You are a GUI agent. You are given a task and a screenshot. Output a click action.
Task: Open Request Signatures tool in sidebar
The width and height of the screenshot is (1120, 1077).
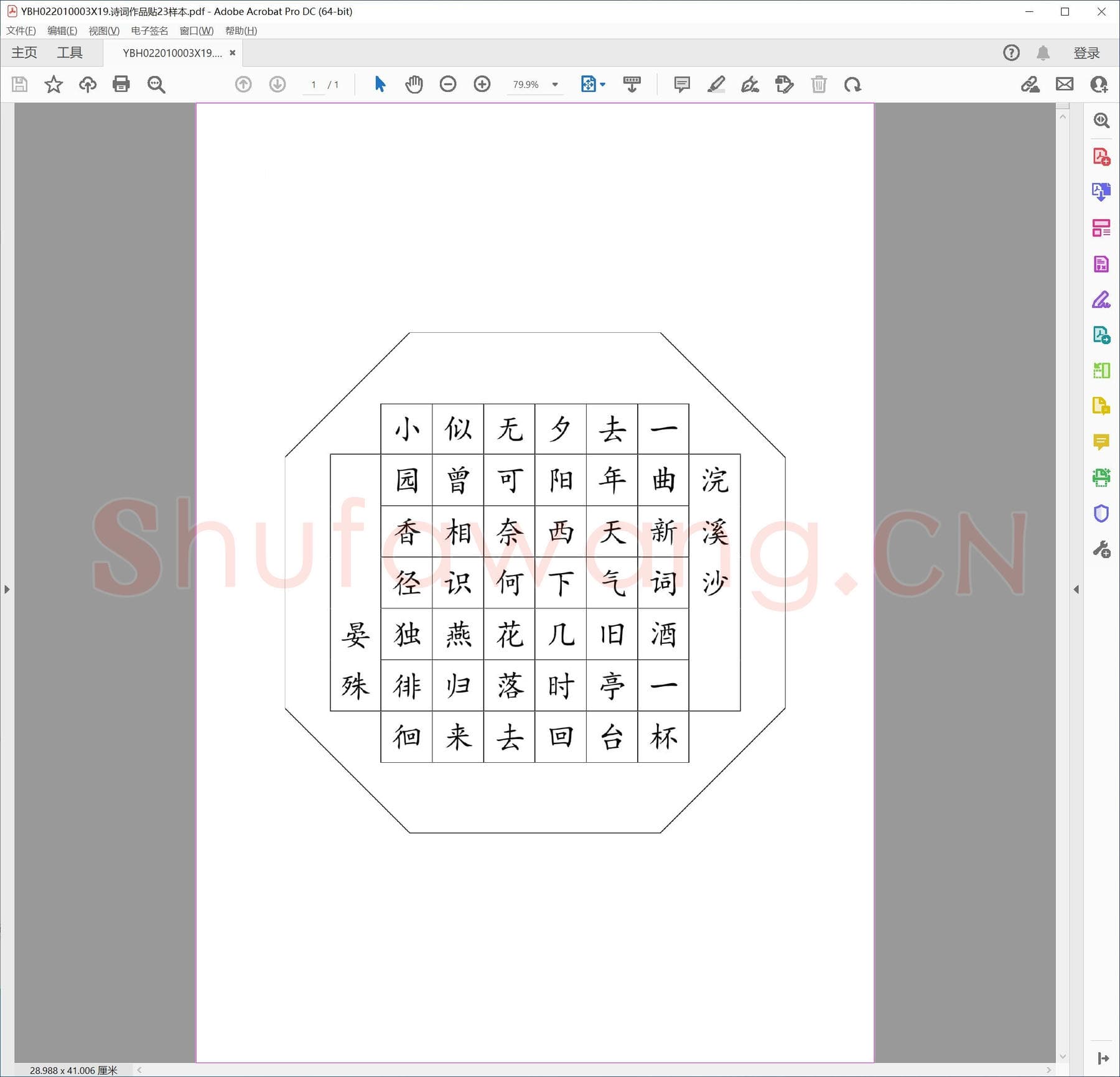pos(1101,300)
